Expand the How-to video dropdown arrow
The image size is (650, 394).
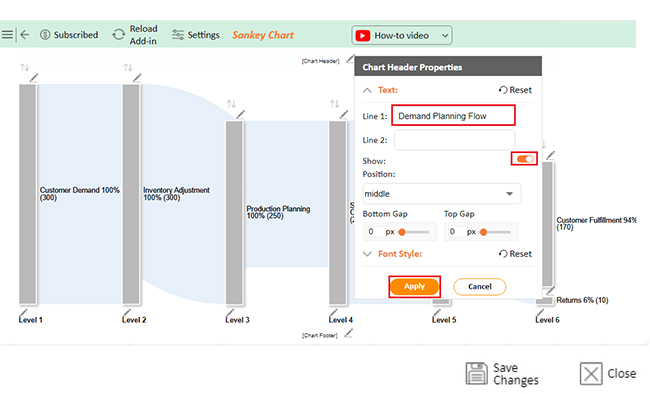point(445,36)
